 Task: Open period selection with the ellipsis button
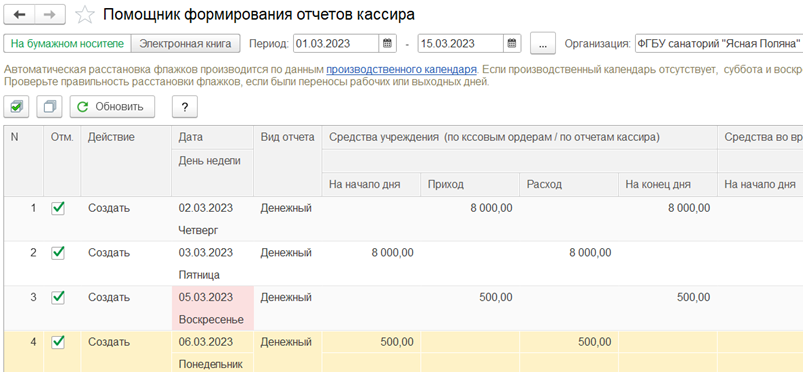tap(543, 44)
